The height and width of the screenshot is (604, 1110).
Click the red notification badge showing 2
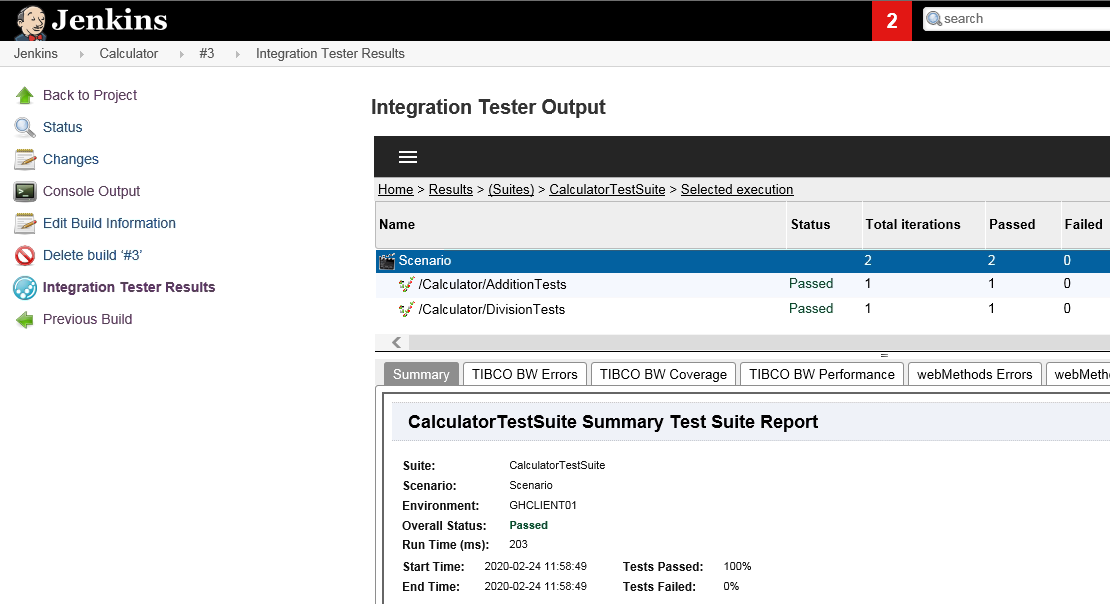point(892,20)
